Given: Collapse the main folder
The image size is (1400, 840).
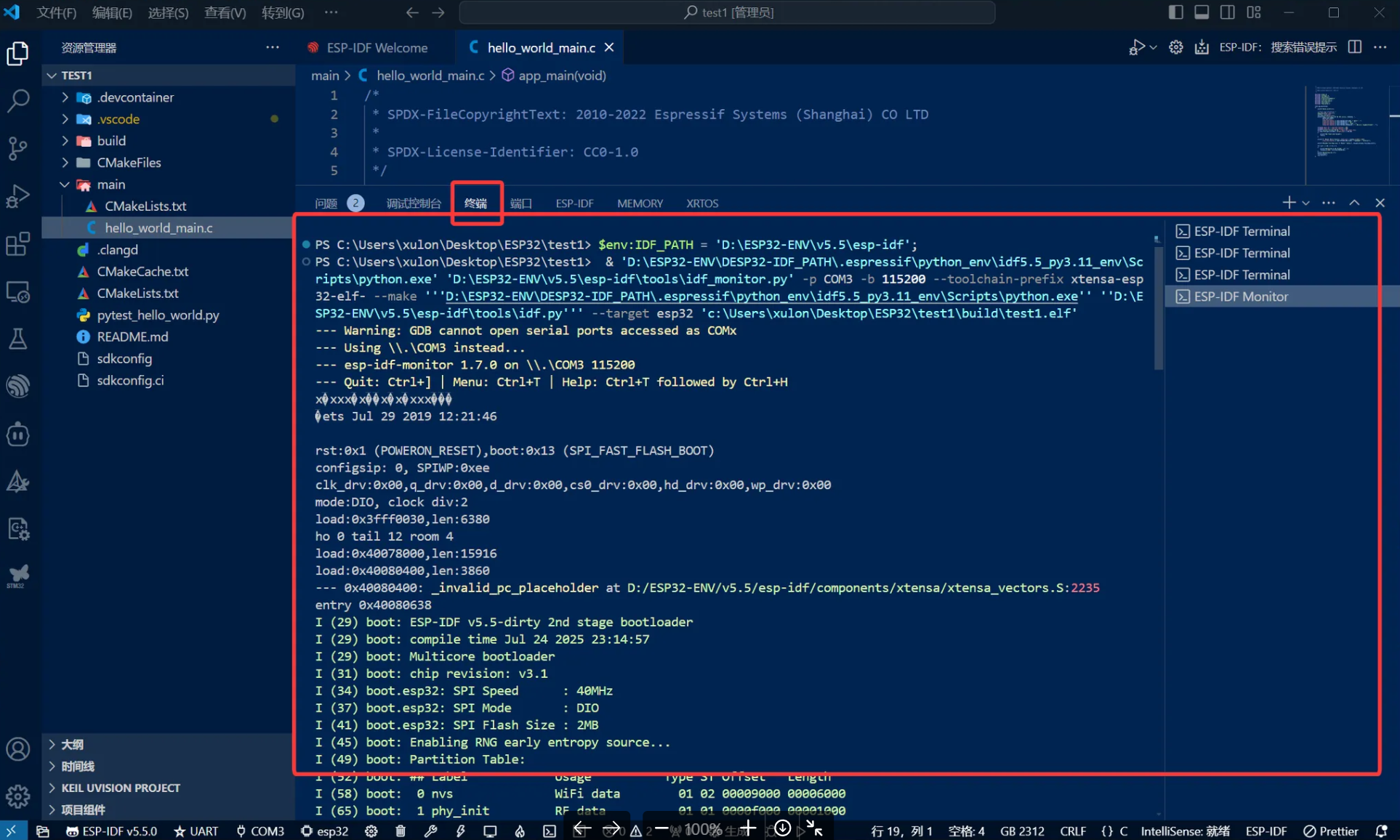Looking at the screenshot, I should 65,184.
